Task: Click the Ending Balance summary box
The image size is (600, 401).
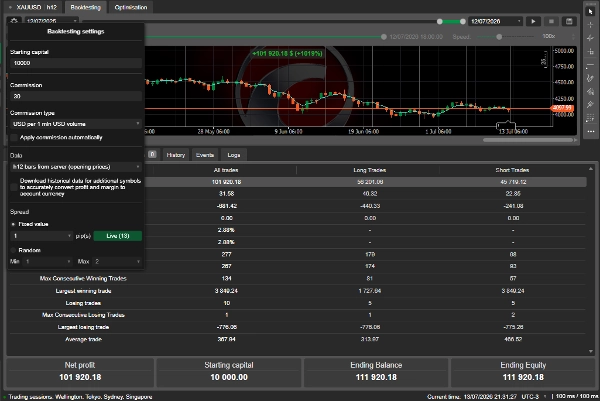Action: [x=376, y=372]
